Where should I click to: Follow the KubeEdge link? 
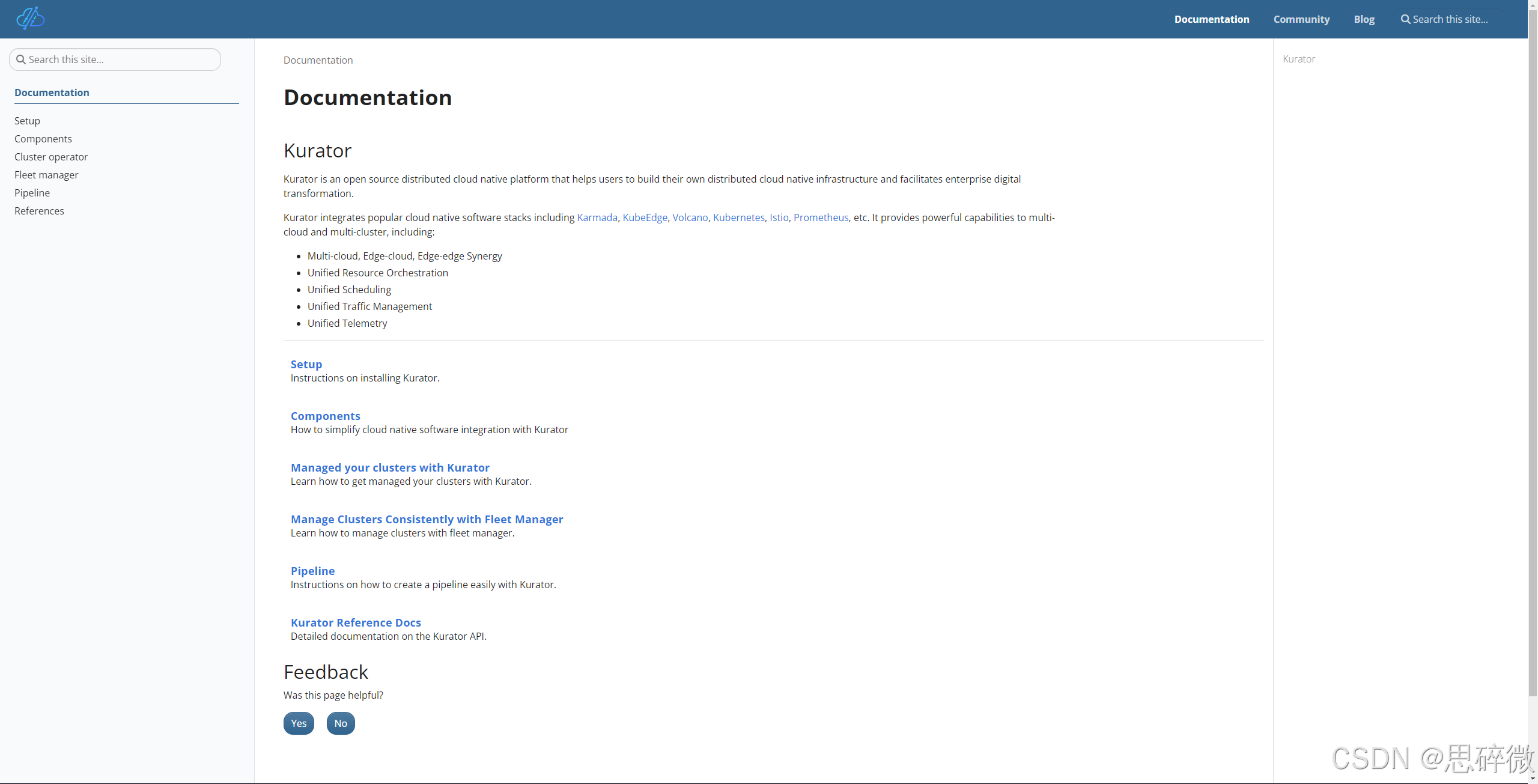645,217
